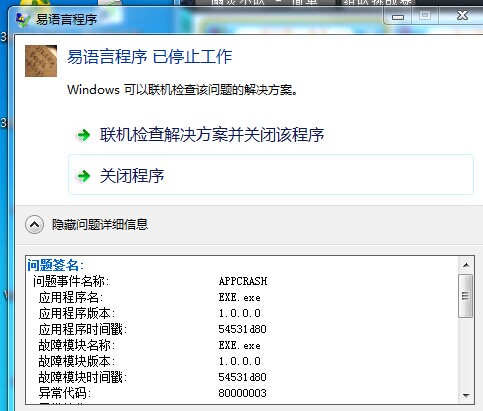
Task: Click EXE.exe beside 故障模块名称
Action: click(x=239, y=345)
